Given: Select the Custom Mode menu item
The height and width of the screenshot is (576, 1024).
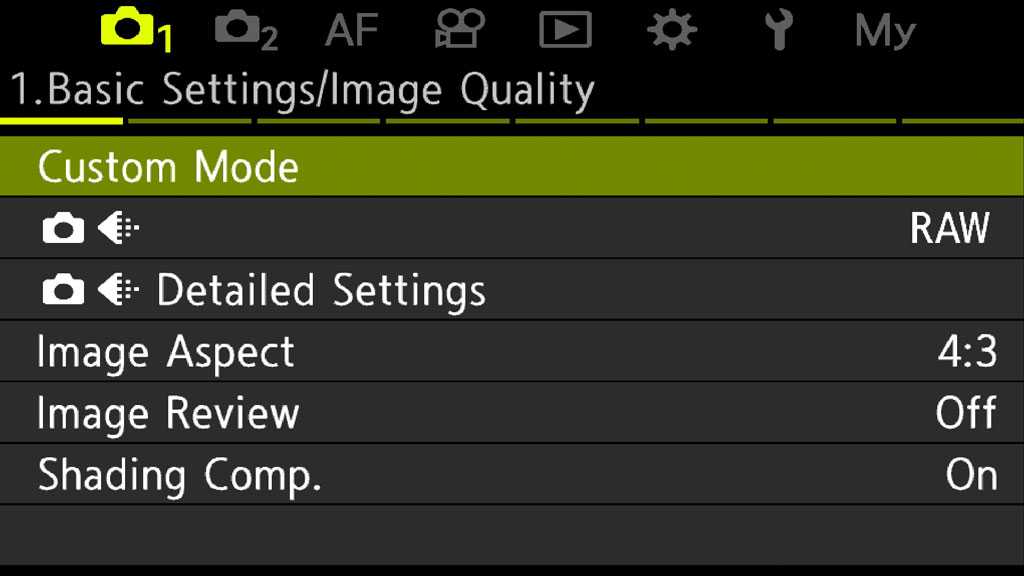Looking at the screenshot, I should click(168, 167).
